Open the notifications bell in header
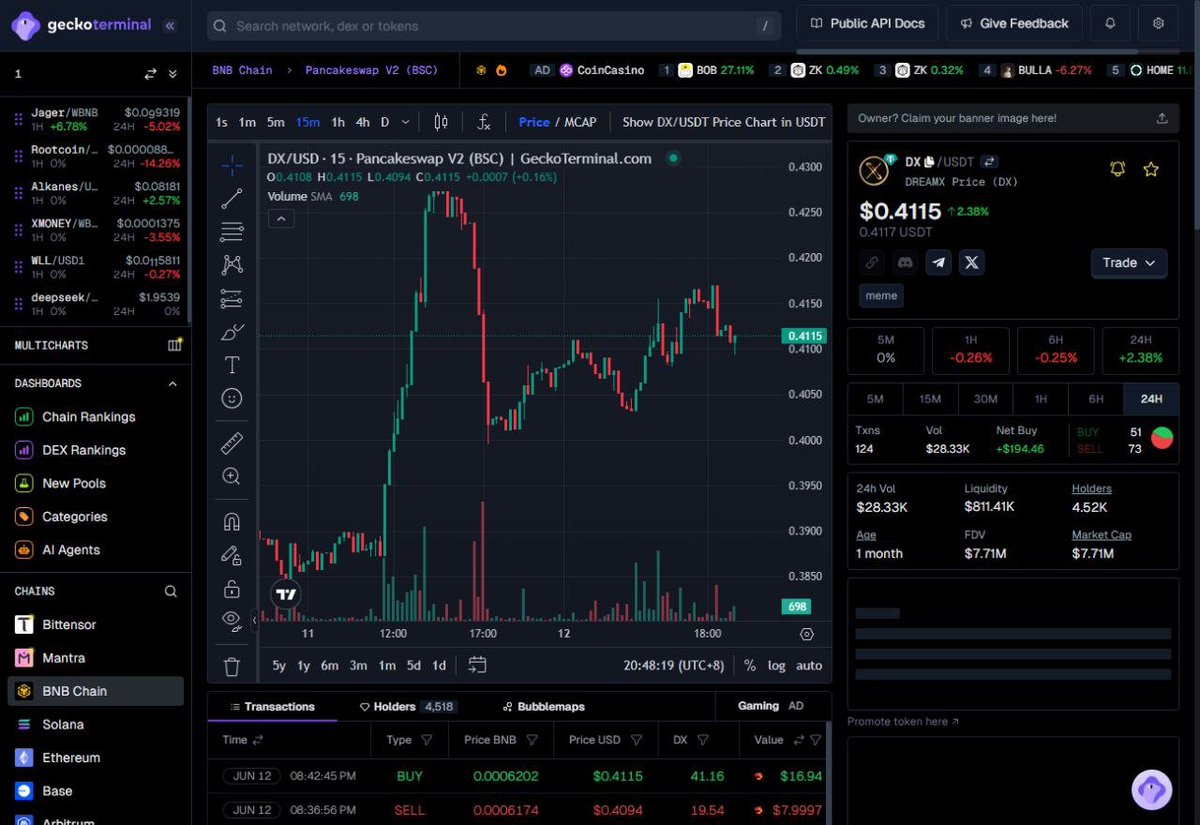Viewport: 1200px width, 825px height. pos(1110,23)
